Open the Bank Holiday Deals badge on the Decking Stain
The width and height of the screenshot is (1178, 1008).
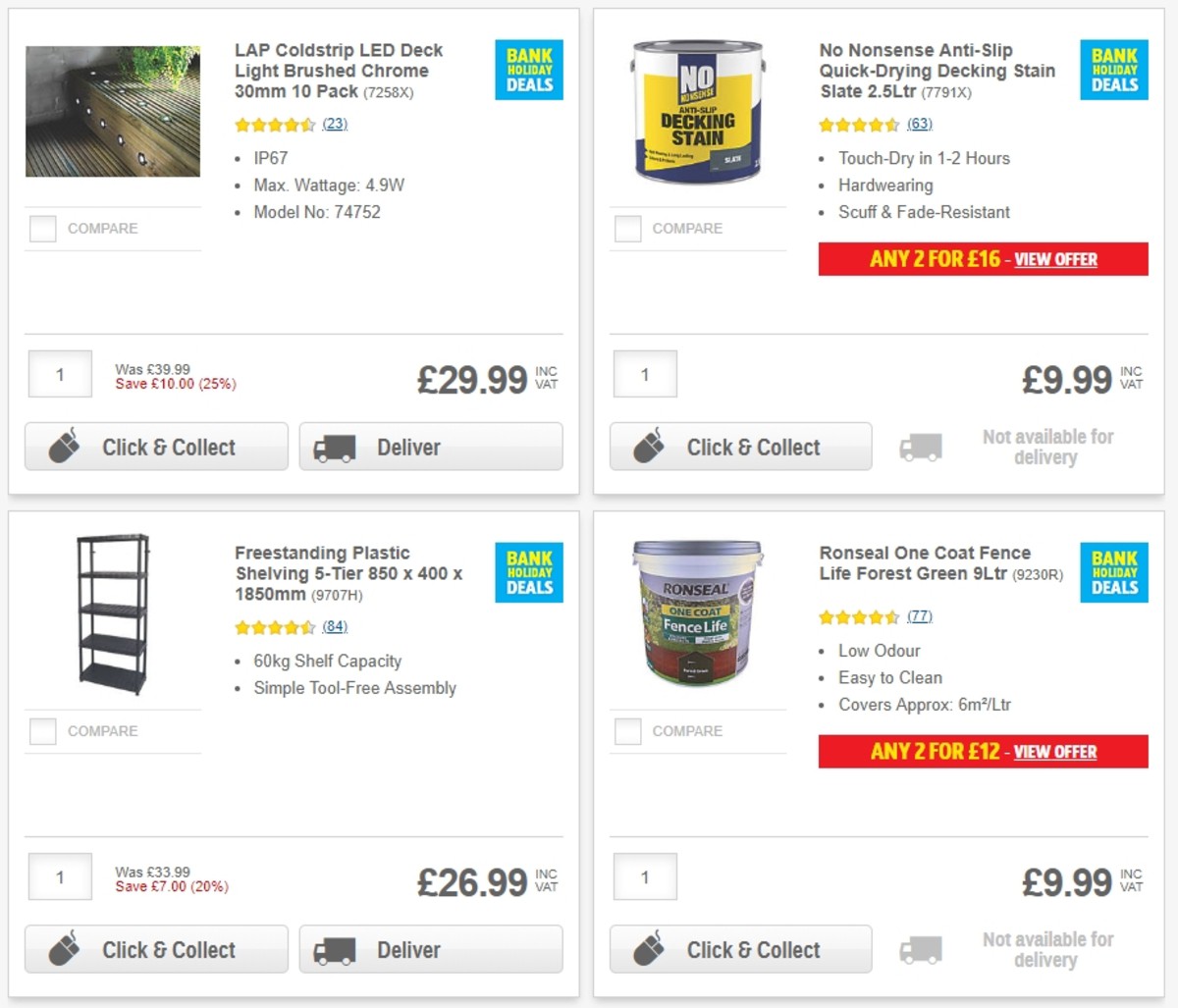coord(1114,69)
